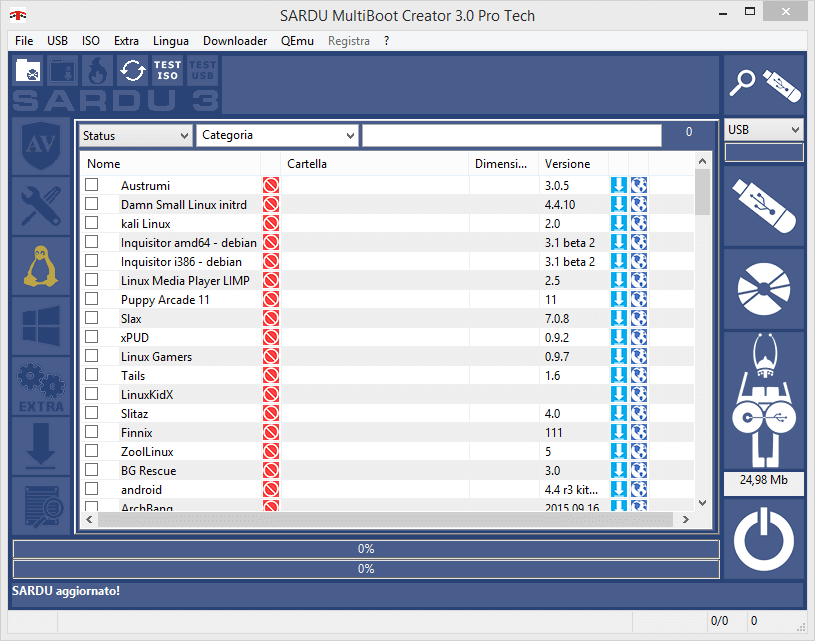Enable Inquisitor amd64 - debian checkbox
The image size is (815, 641).
click(x=91, y=242)
